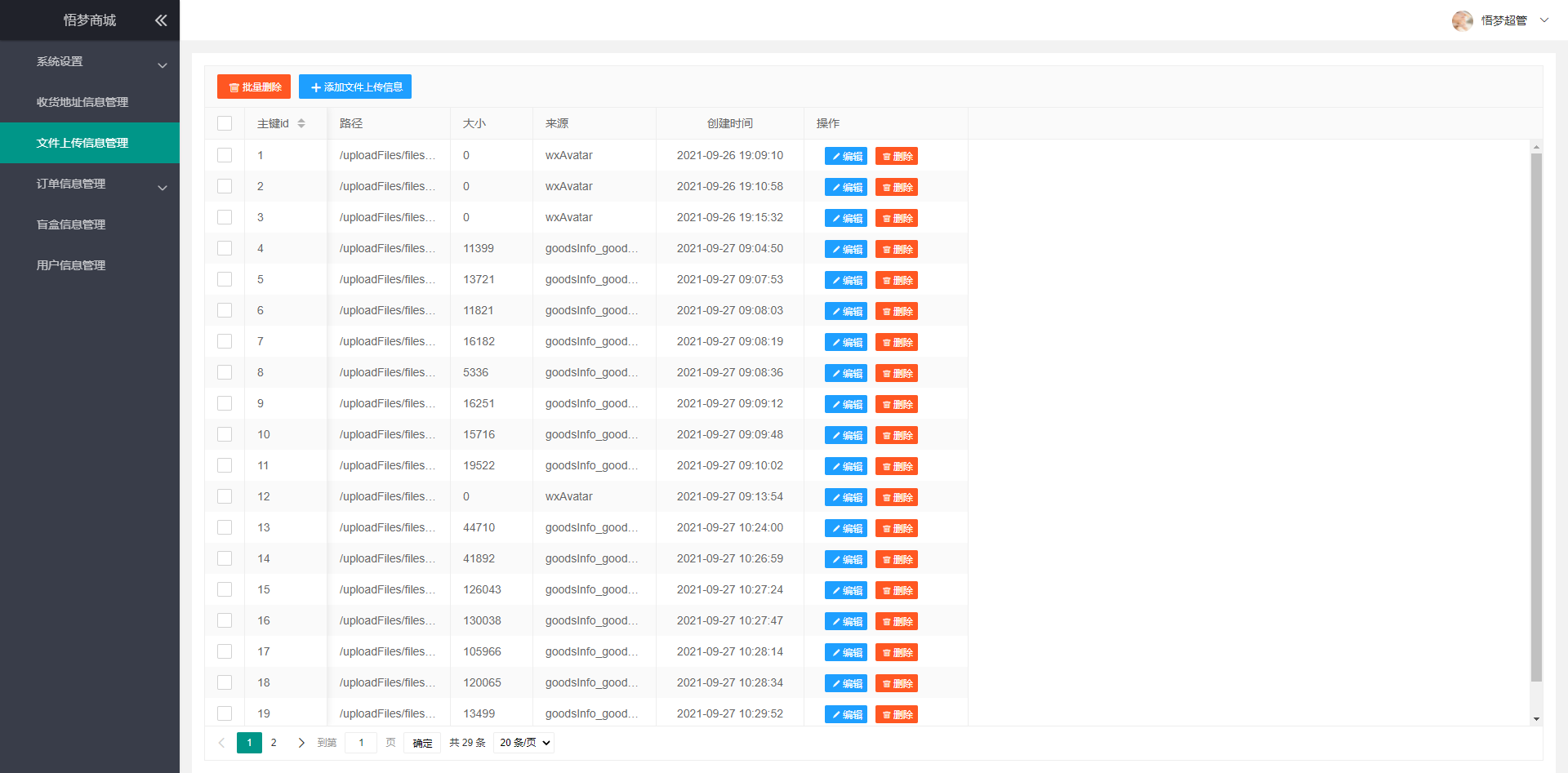The image size is (1568, 773).
Task: Delete the record with id 2
Action: (x=897, y=187)
